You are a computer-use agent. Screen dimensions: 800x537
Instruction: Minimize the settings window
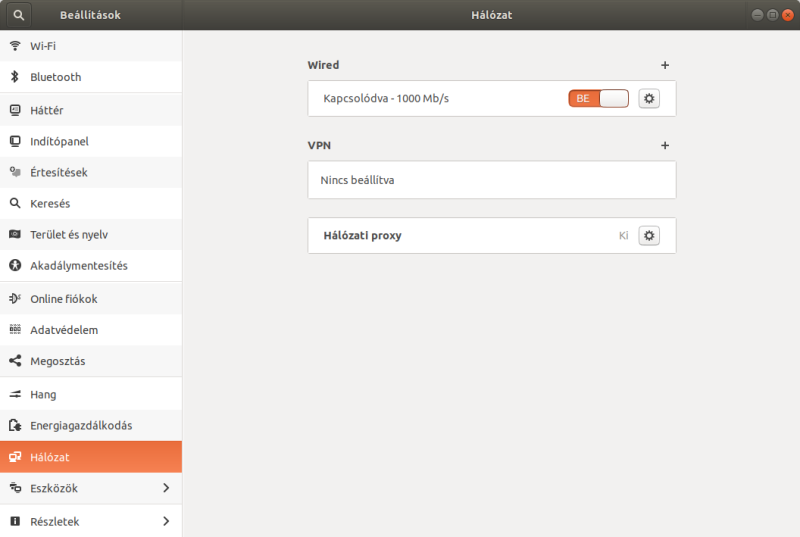pyautogui.click(x=757, y=15)
